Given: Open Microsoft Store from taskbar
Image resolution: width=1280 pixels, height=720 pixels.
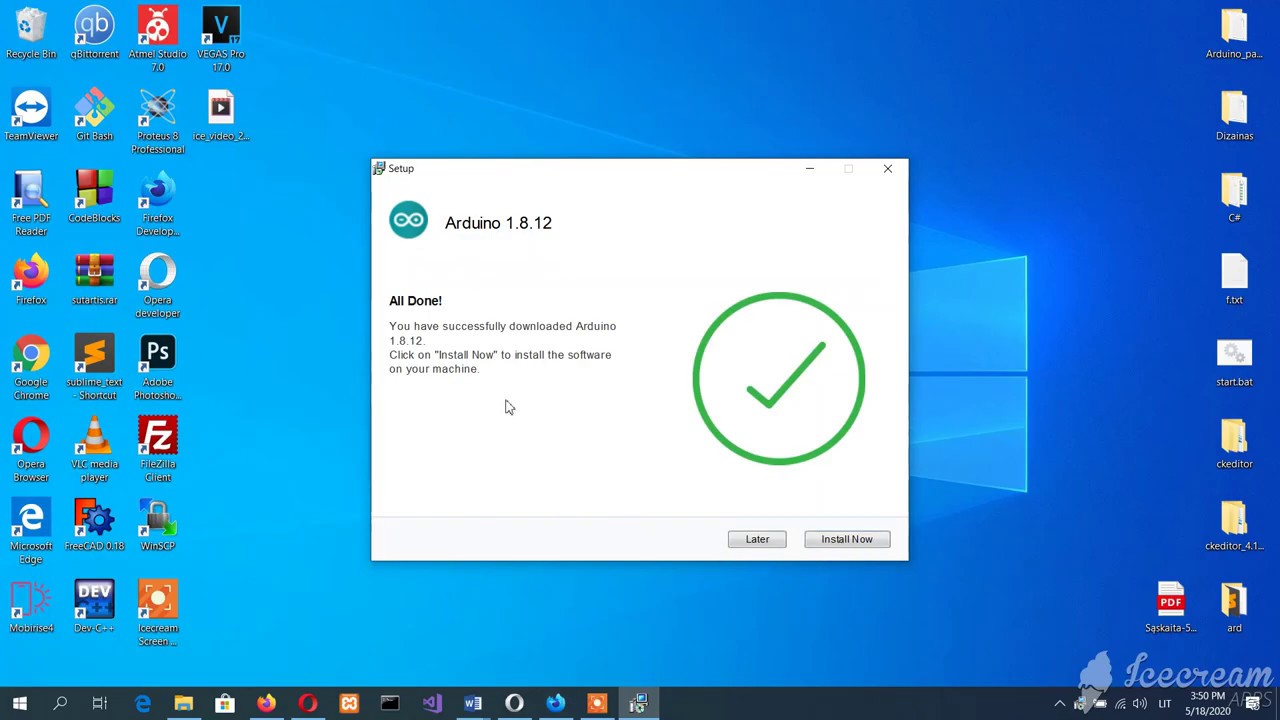Looking at the screenshot, I should (x=225, y=704).
